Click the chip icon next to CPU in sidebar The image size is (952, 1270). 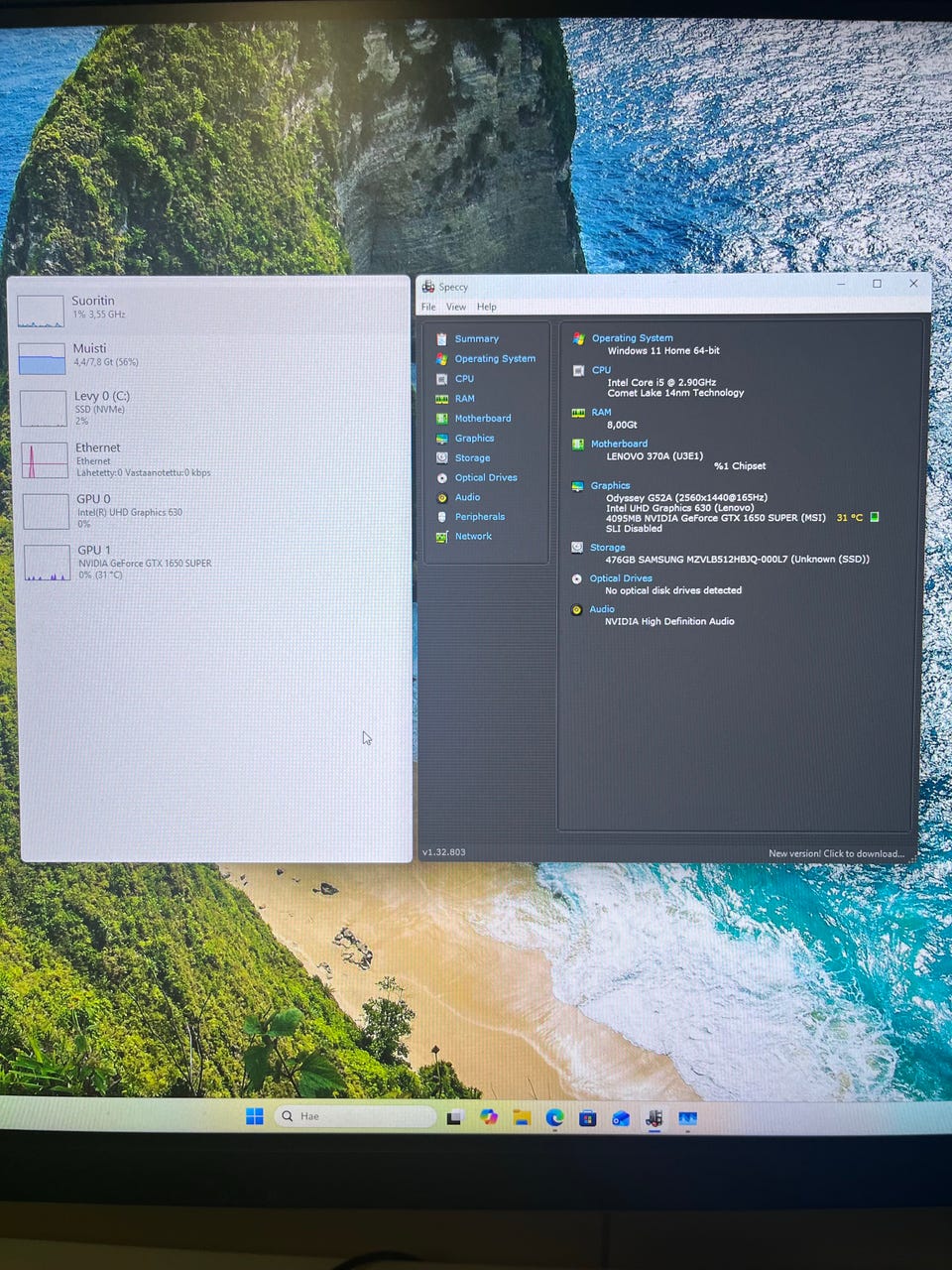pyautogui.click(x=442, y=378)
